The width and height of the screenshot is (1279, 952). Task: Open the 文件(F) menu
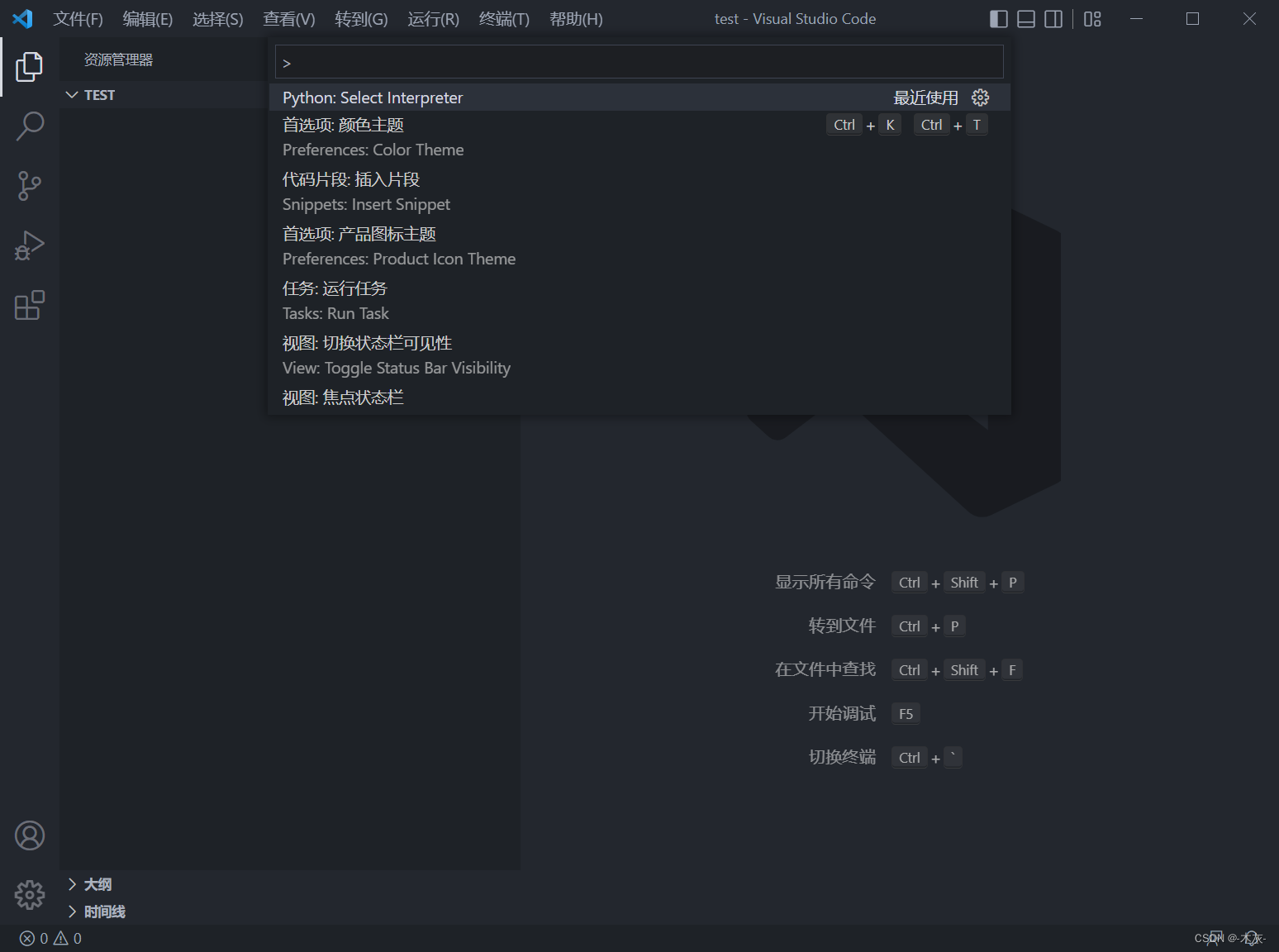78,19
